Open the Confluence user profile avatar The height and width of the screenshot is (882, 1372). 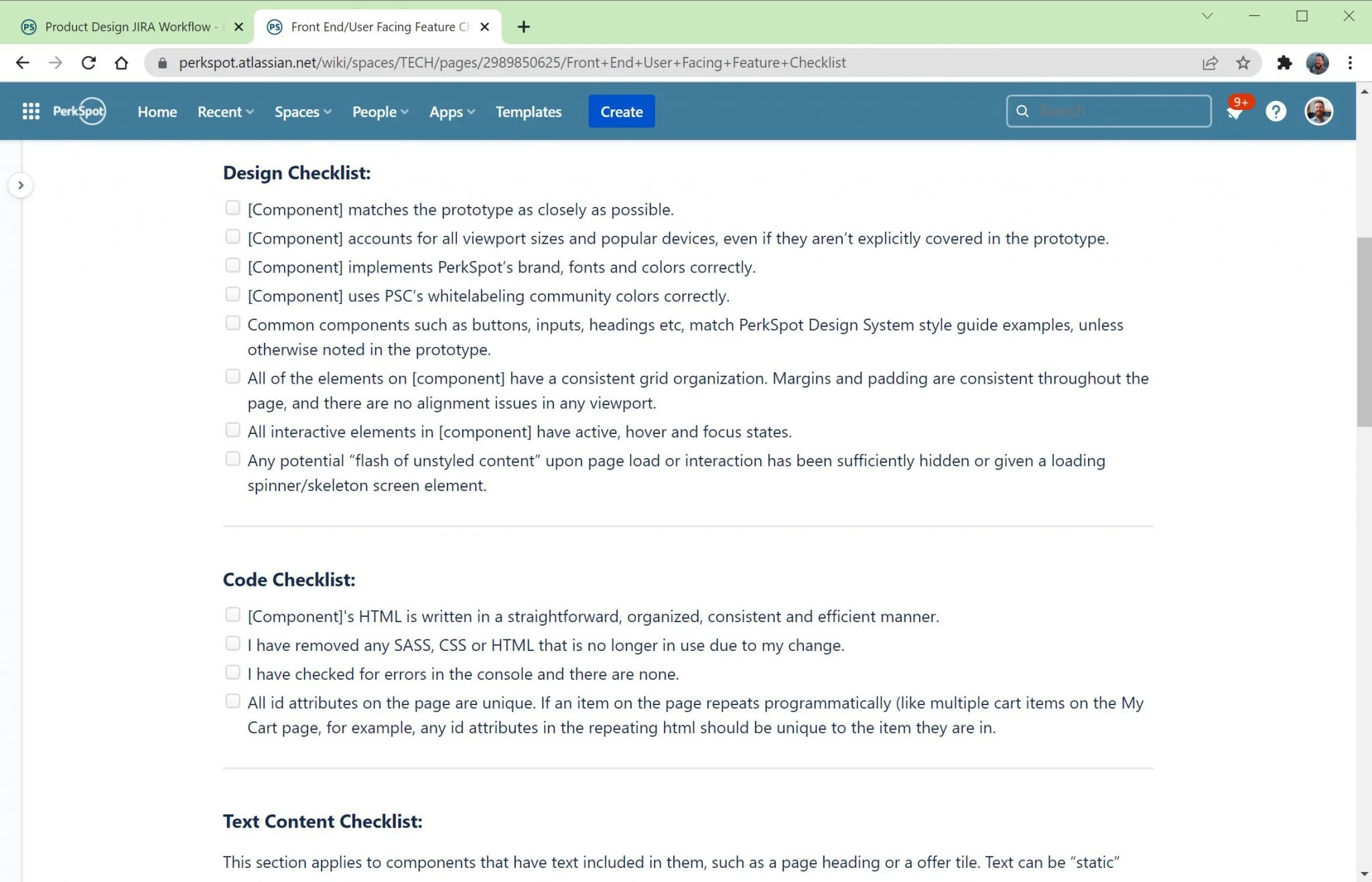(x=1318, y=111)
